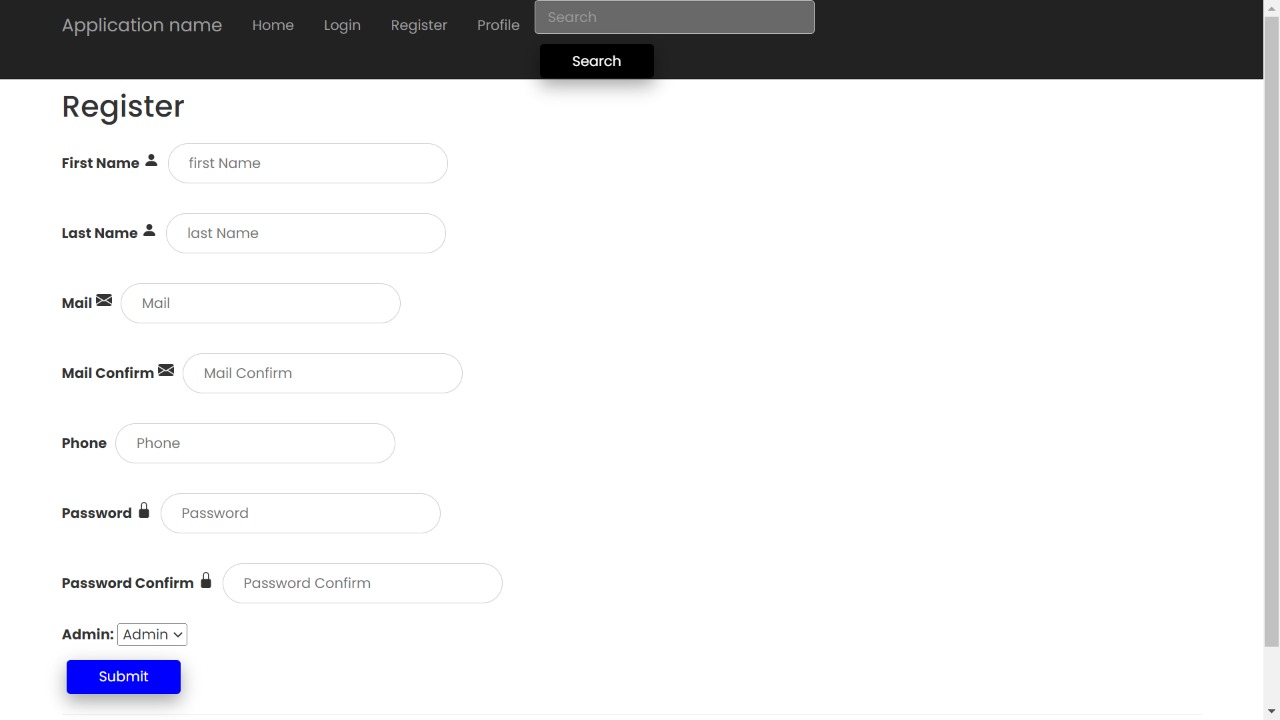The image size is (1280, 720).
Task: Focus the navbar Search text box
Action: click(x=674, y=17)
